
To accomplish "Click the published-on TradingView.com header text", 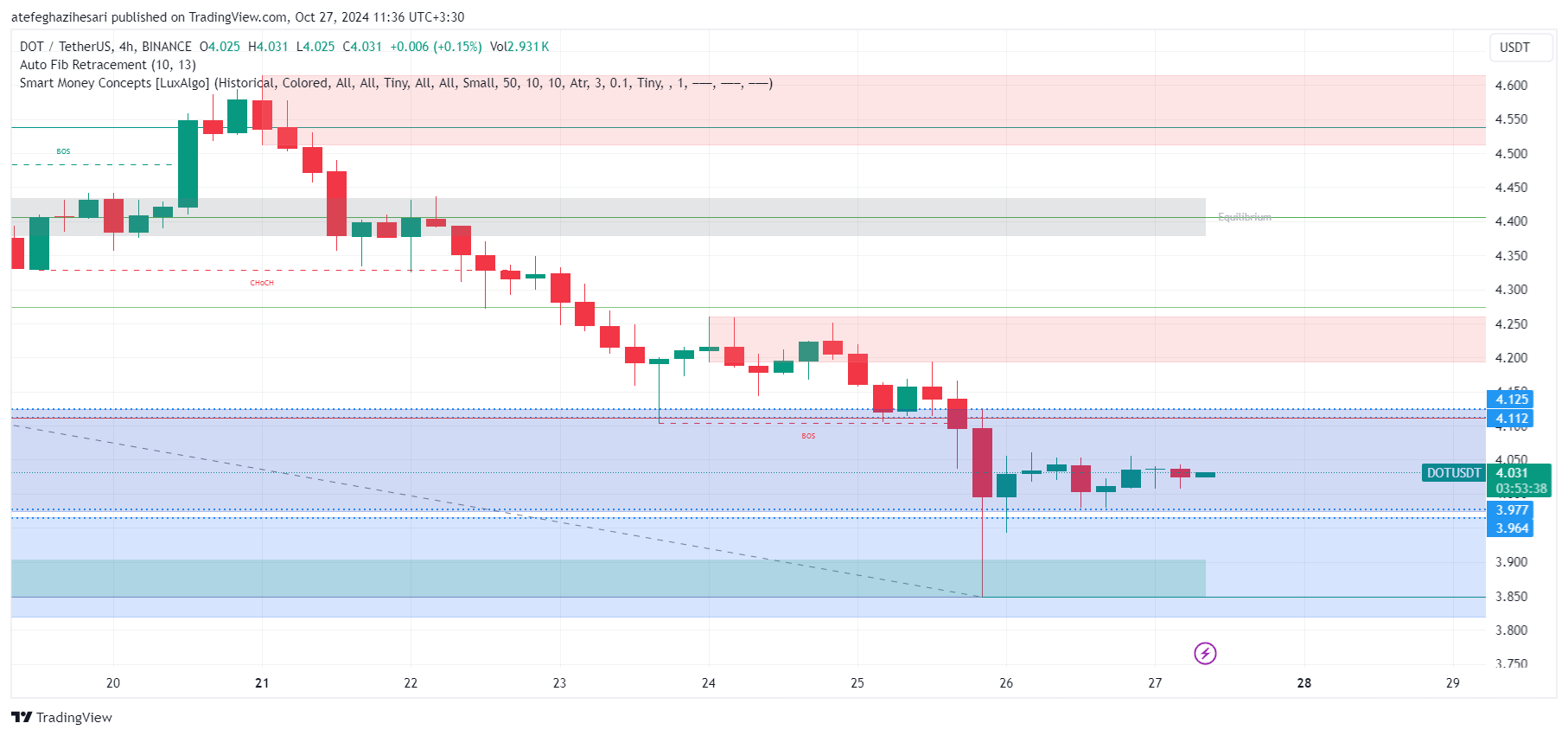I will [x=238, y=17].
